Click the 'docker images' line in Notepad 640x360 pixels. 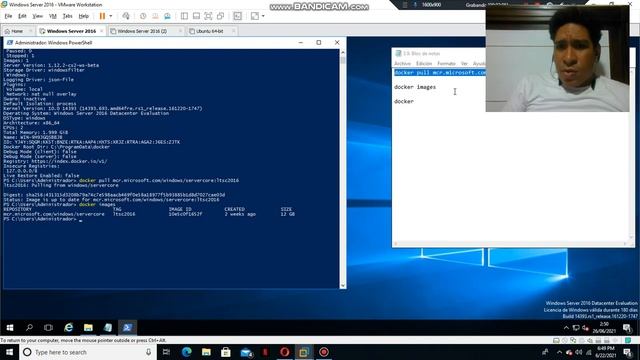(x=415, y=87)
